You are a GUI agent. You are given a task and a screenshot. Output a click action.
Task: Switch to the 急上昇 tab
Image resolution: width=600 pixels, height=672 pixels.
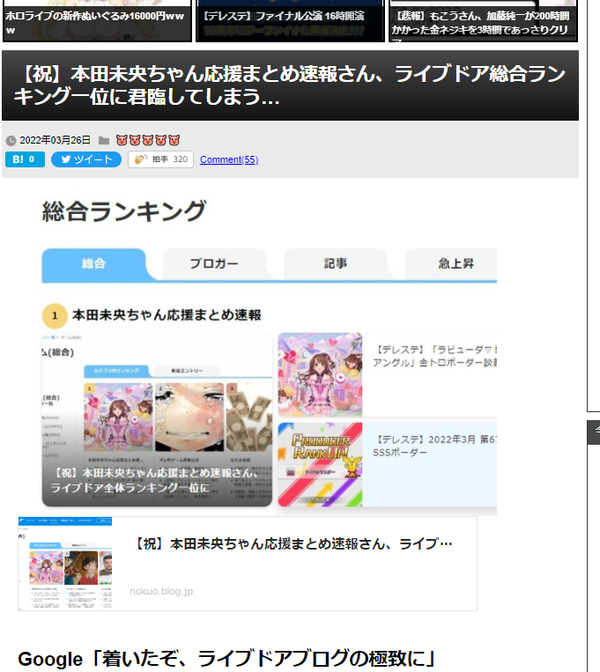pyautogui.click(x=451, y=264)
